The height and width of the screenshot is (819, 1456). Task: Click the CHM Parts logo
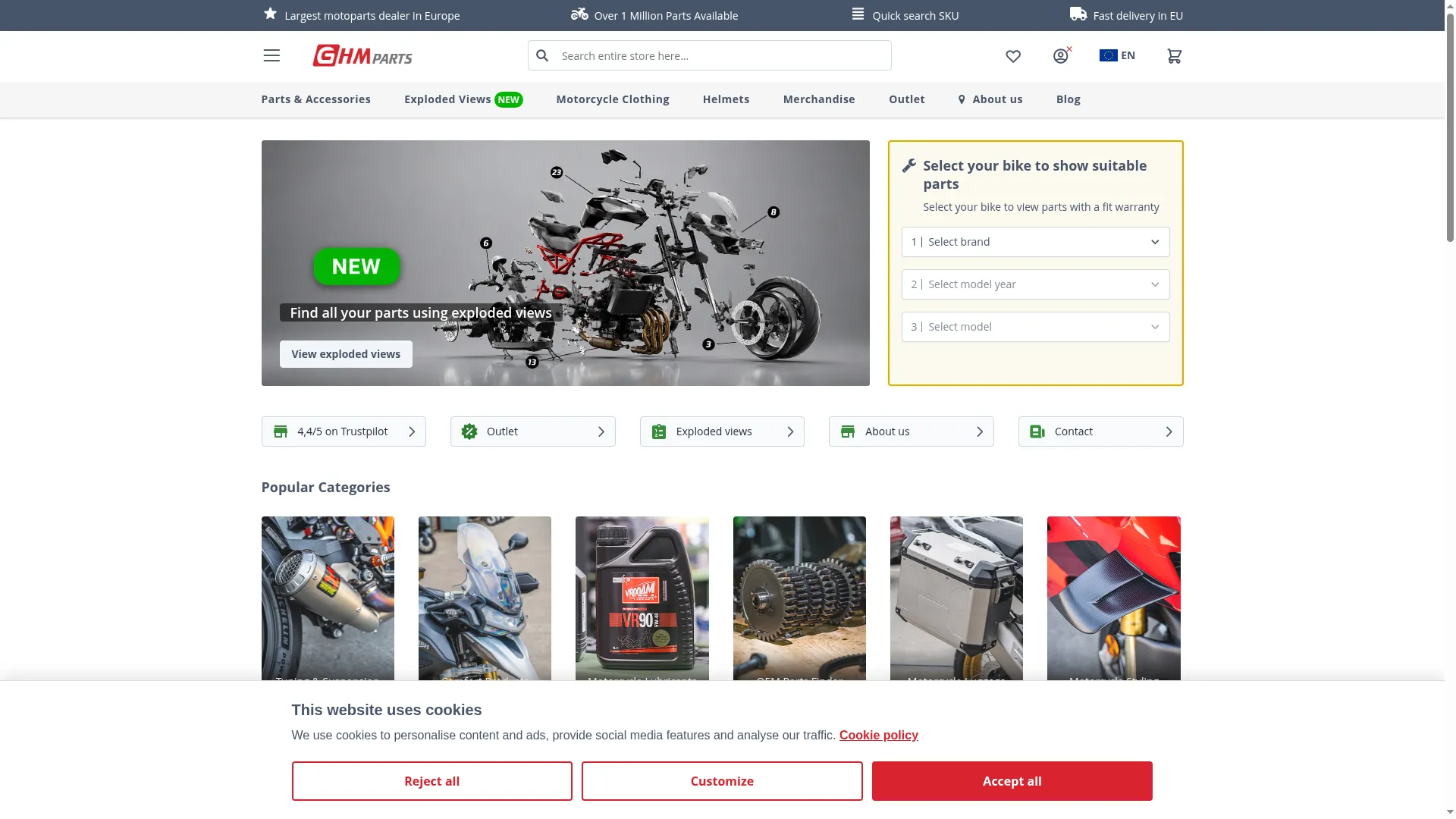(362, 55)
